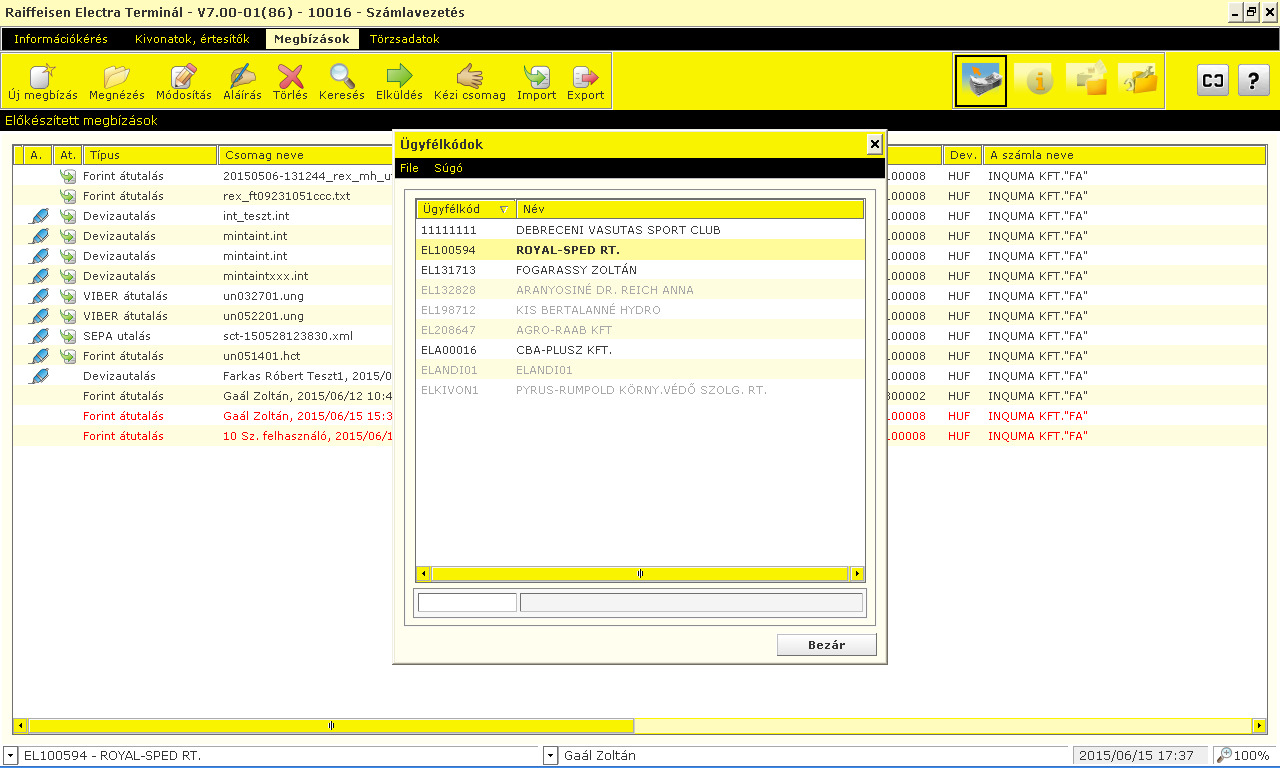
Task: Click the signature pen icon on int_teszt.int row
Action: (39, 216)
